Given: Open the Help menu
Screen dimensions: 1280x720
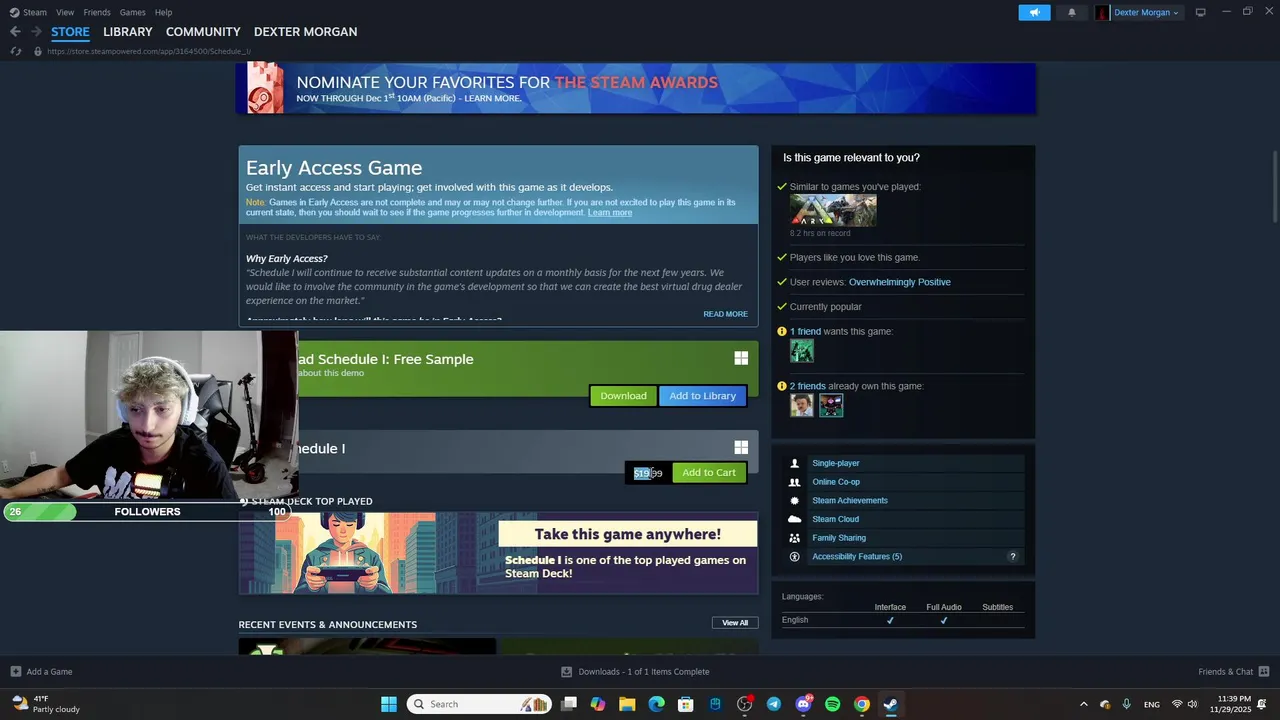Looking at the screenshot, I should [x=164, y=12].
